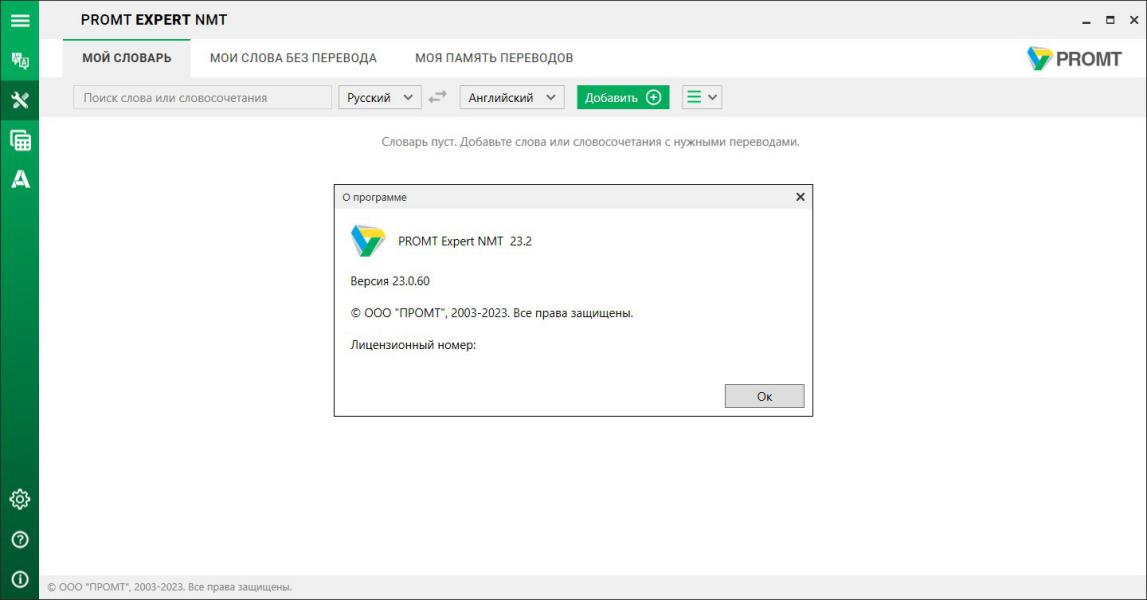
Task: Click the dialog copyright line
Action: [x=492, y=313]
